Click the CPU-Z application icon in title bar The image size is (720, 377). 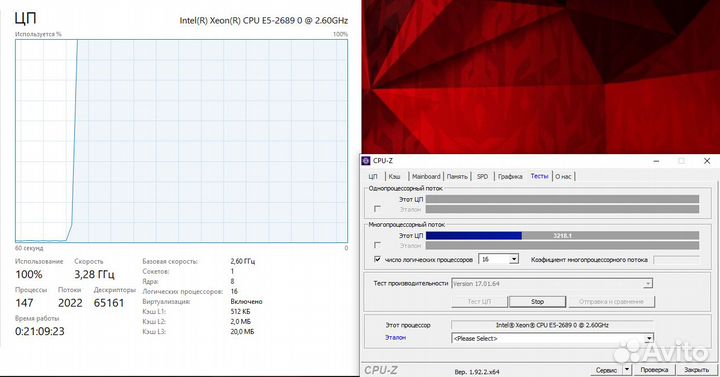coord(366,161)
